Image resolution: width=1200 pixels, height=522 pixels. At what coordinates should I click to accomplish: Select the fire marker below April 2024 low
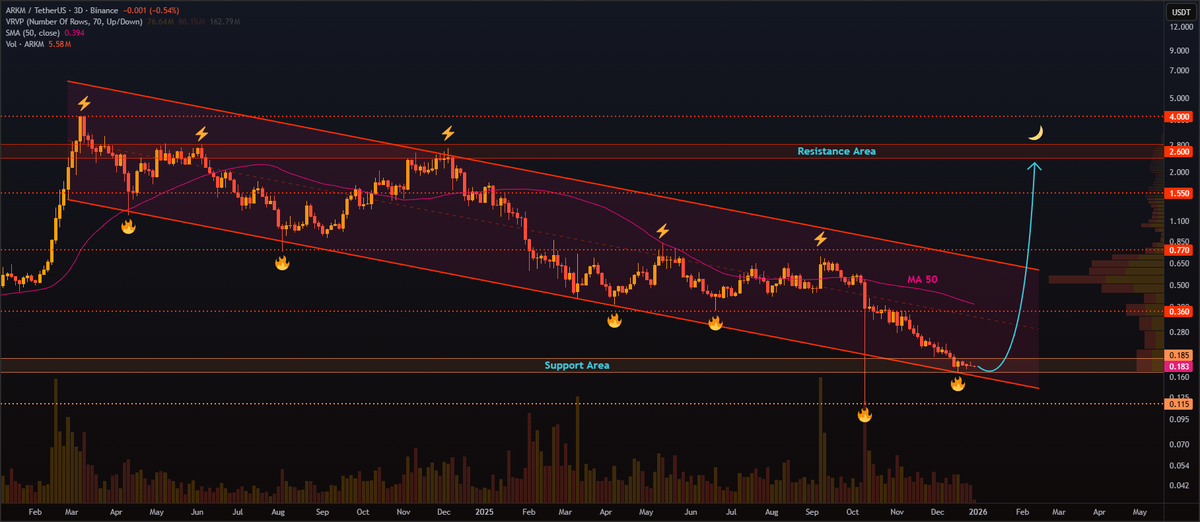[x=128, y=227]
